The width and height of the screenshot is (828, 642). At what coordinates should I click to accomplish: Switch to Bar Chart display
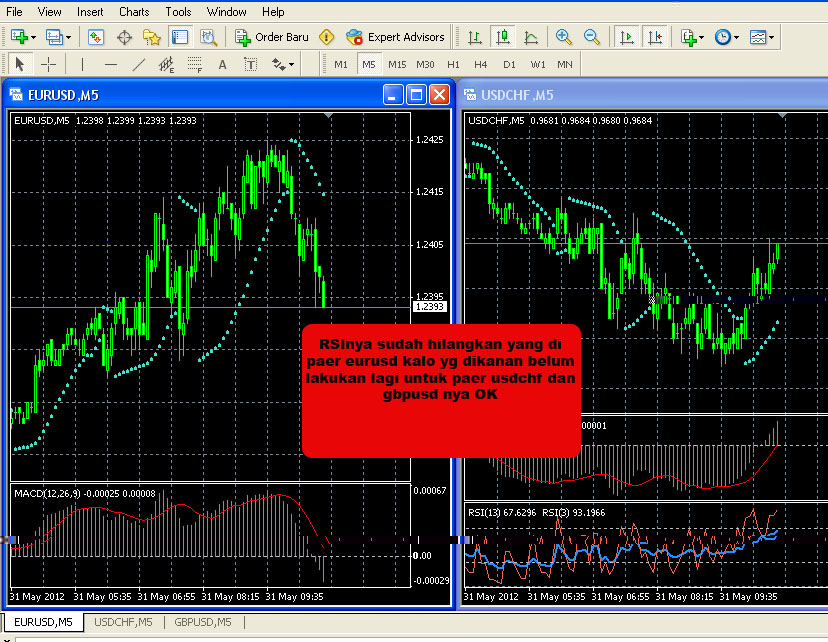(x=475, y=37)
